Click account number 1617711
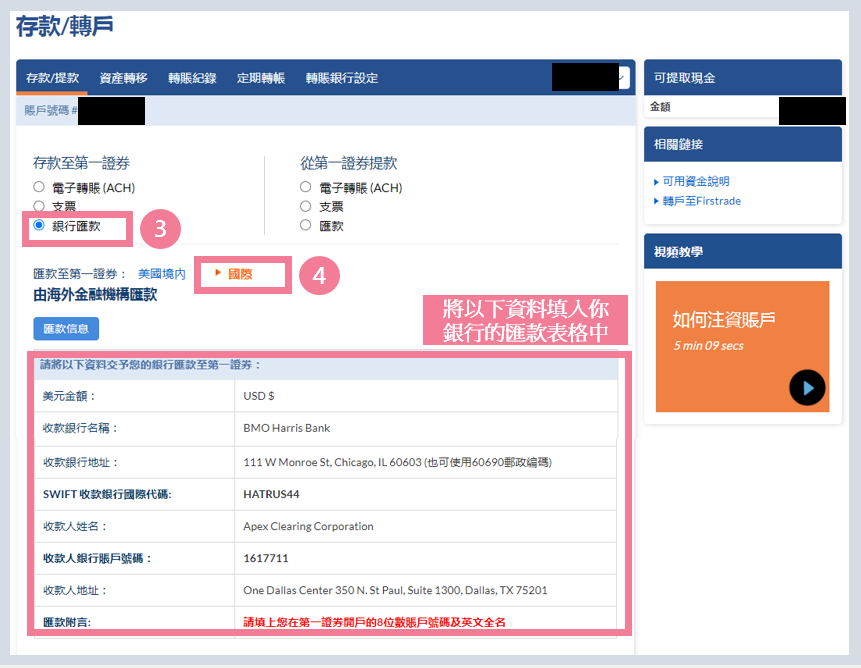861x668 pixels. click(x=266, y=558)
